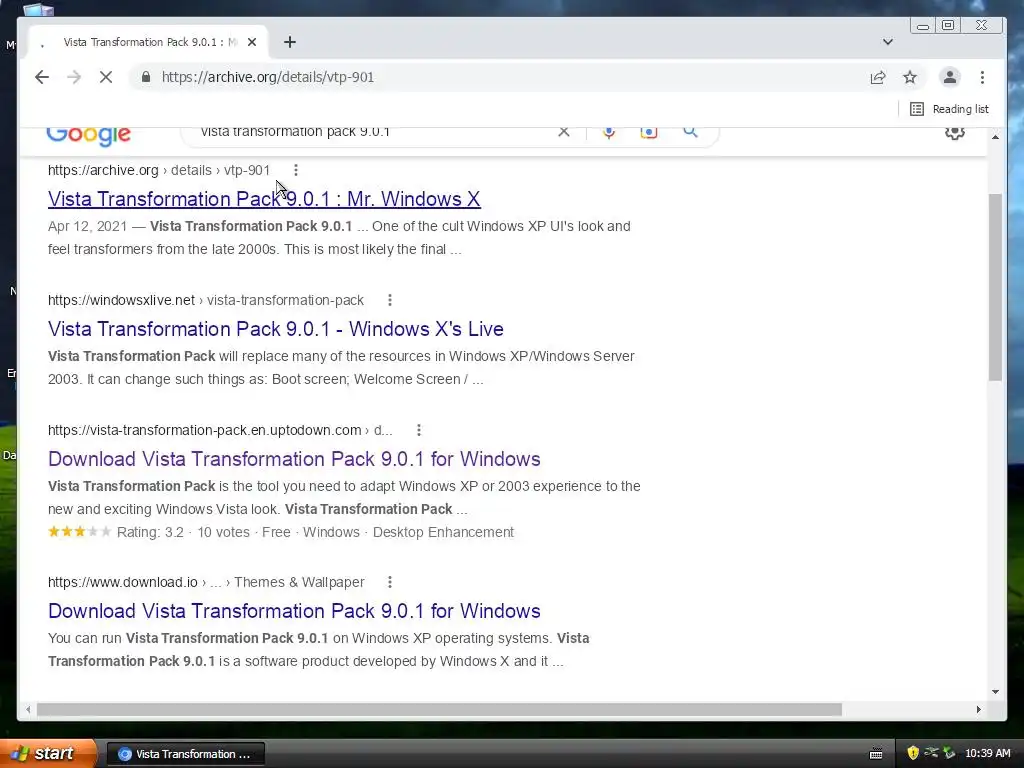Open Google settings gear
Viewport: 1024px width, 768px height.
(x=955, y=133)
